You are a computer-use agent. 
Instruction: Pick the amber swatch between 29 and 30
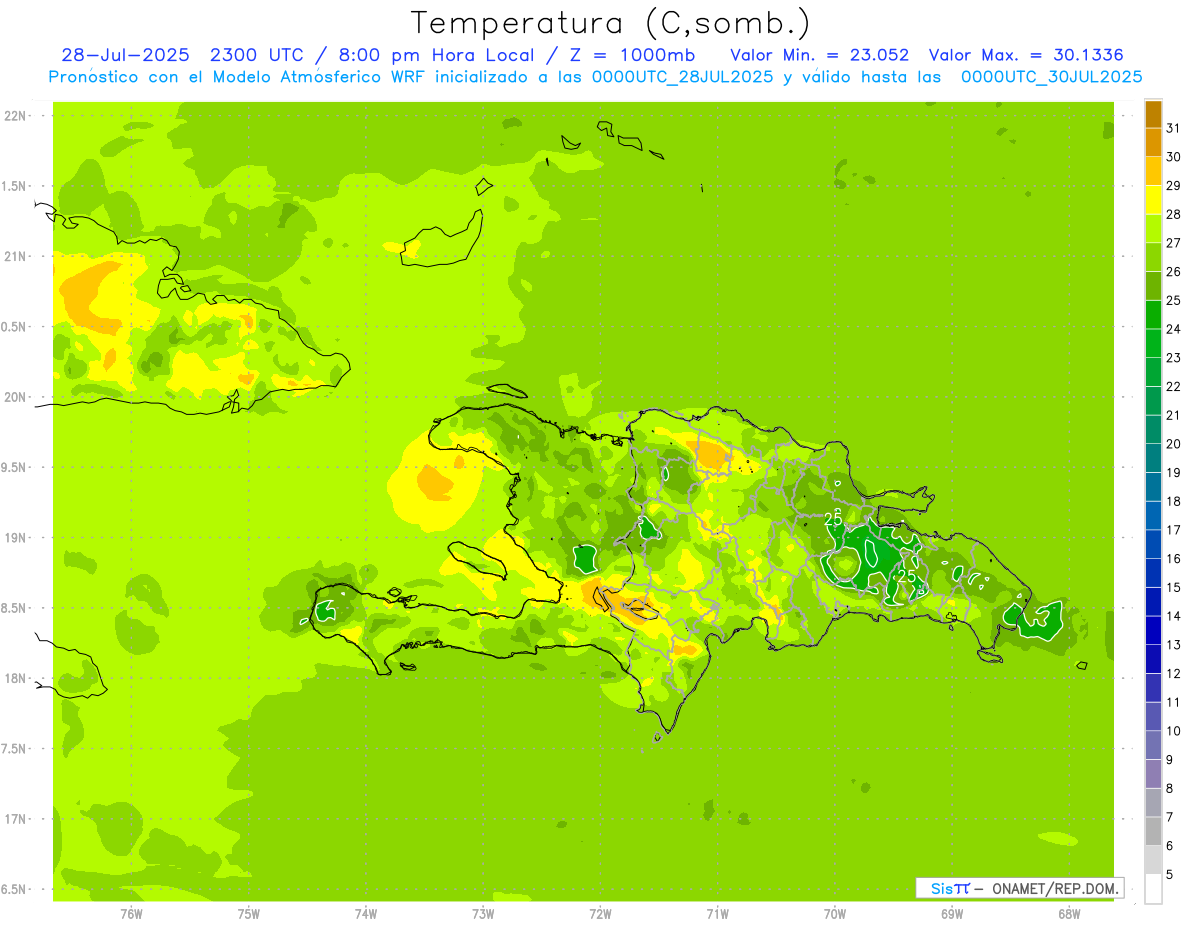[x=1153, y=171]
